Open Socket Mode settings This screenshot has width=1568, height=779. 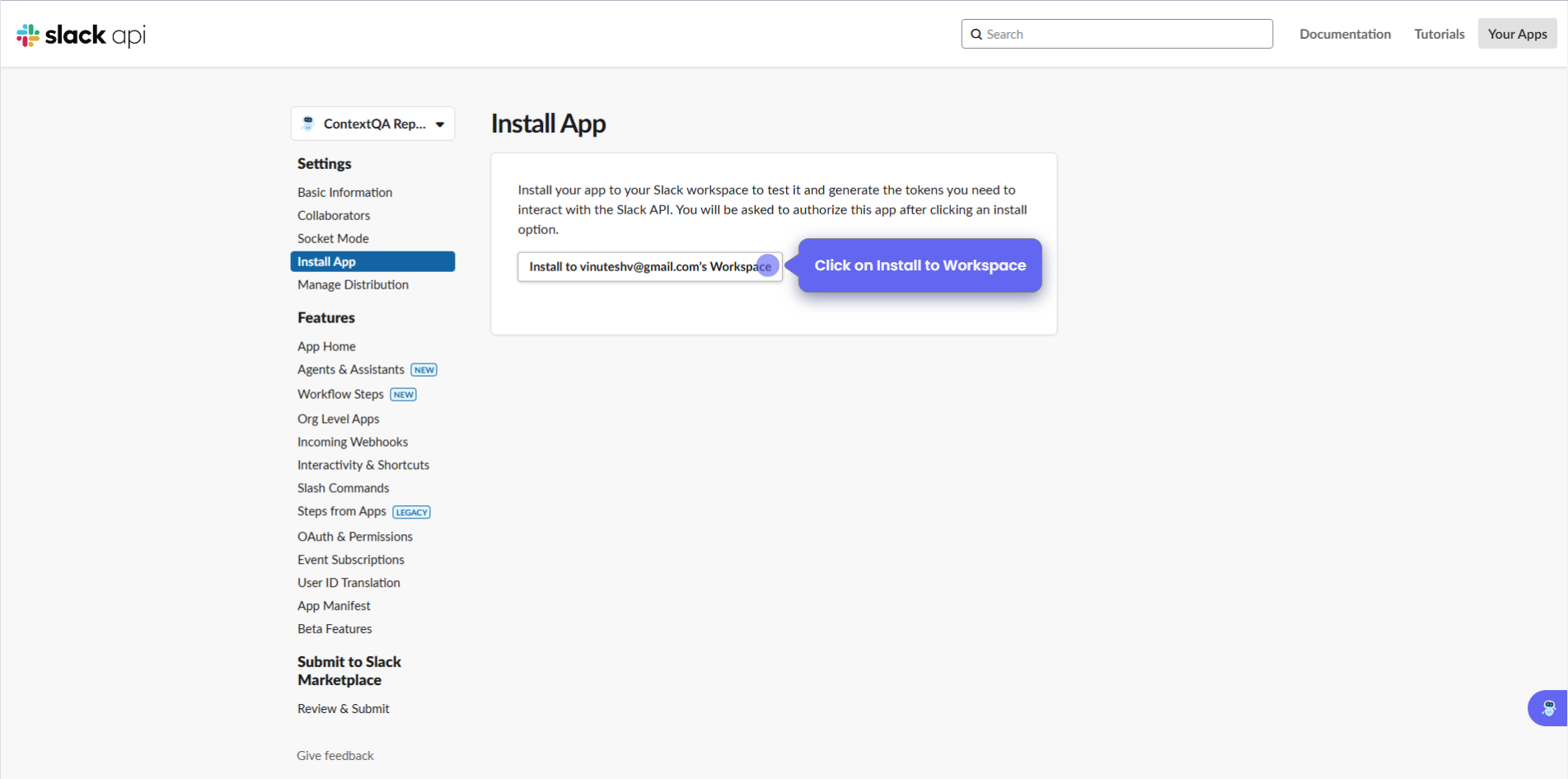333,238
